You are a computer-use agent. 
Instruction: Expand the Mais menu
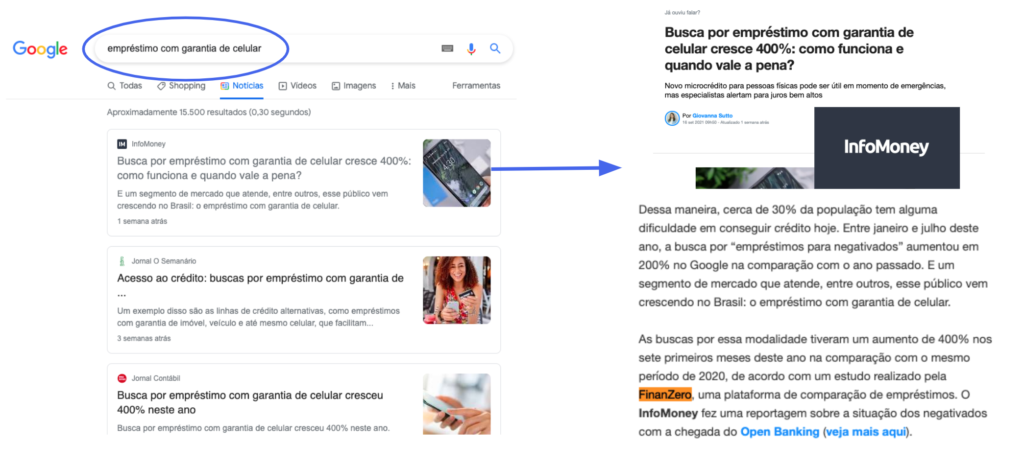[403, 86]
